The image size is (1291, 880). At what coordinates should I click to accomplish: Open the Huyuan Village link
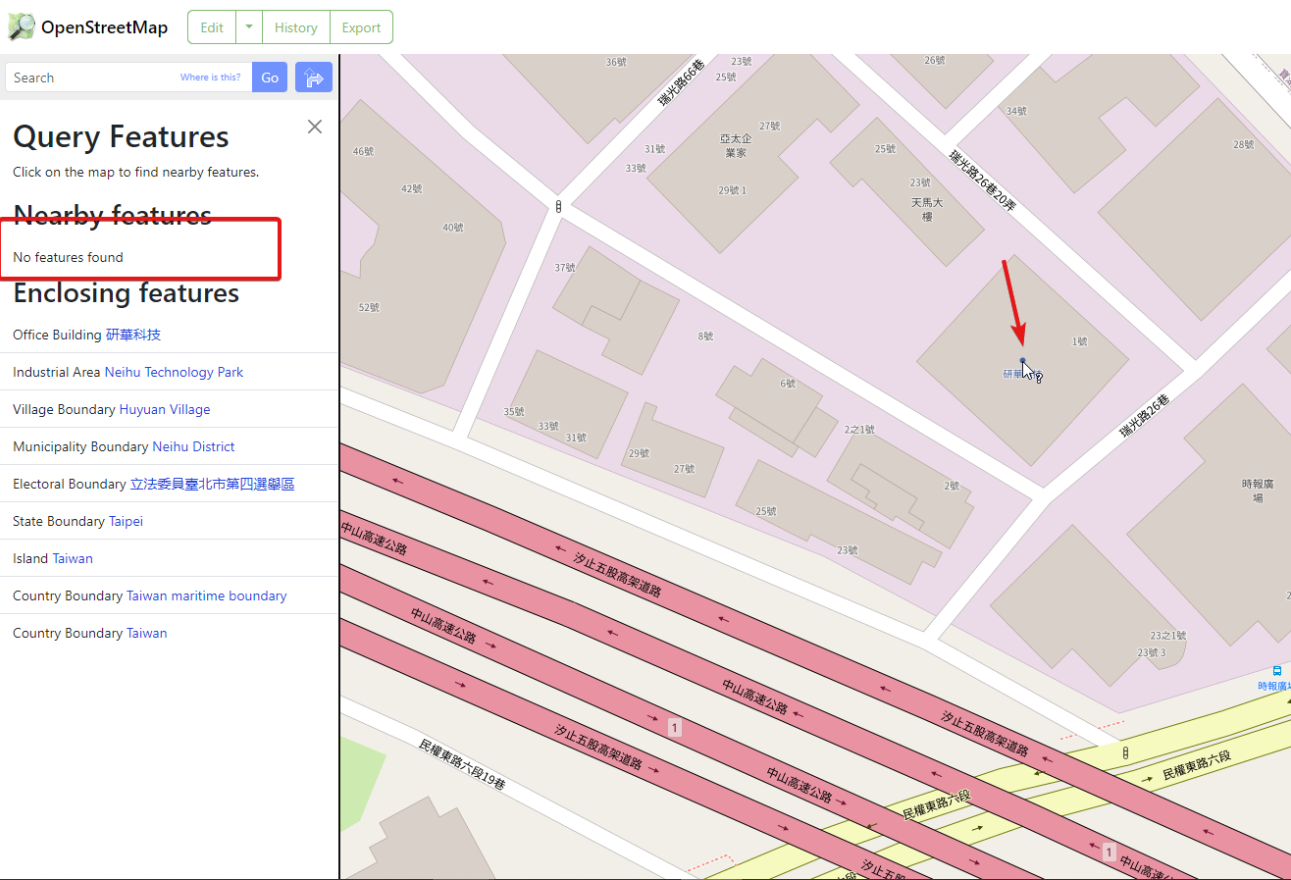point(165,409)
